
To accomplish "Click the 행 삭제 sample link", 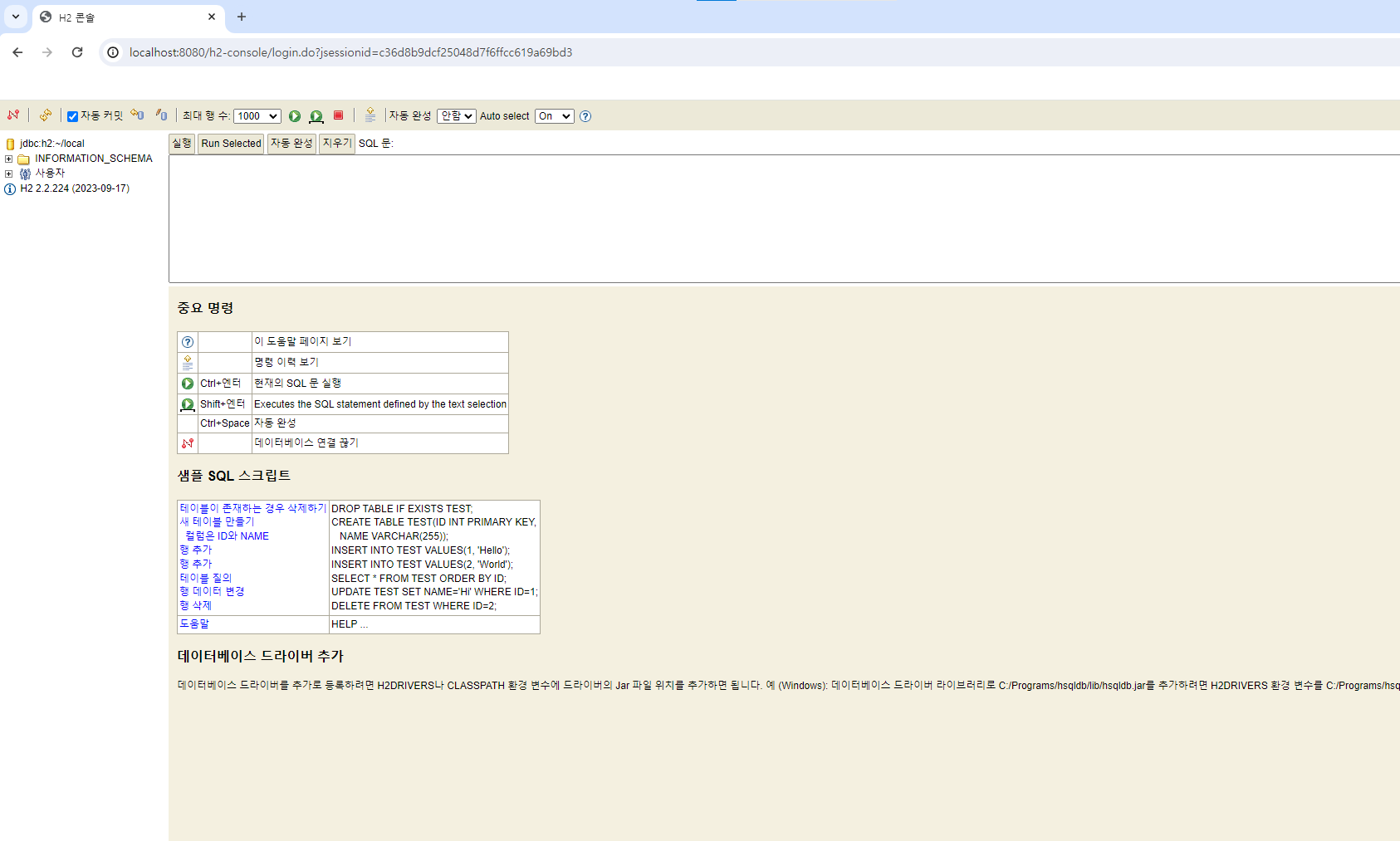I will coord(196,606).
